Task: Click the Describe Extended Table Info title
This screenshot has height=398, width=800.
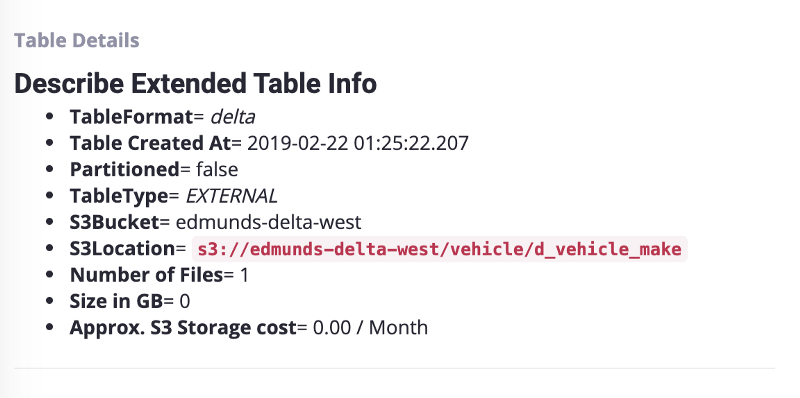Action: 195,84
